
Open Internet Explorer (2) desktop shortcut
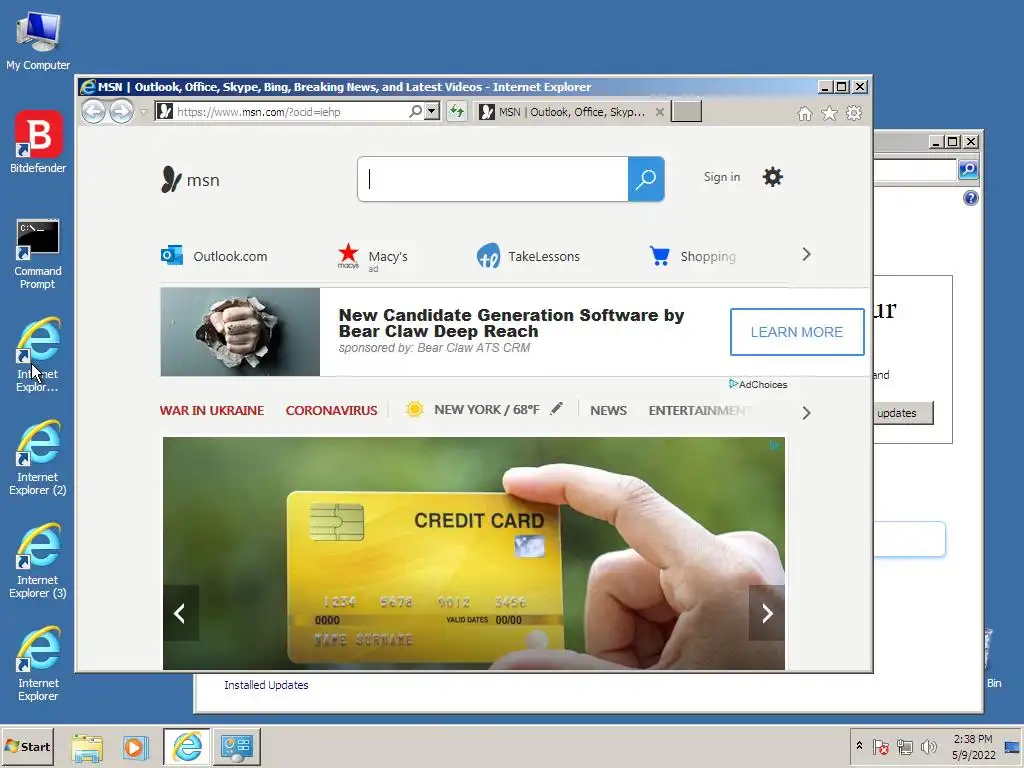(x=38, y=458)
